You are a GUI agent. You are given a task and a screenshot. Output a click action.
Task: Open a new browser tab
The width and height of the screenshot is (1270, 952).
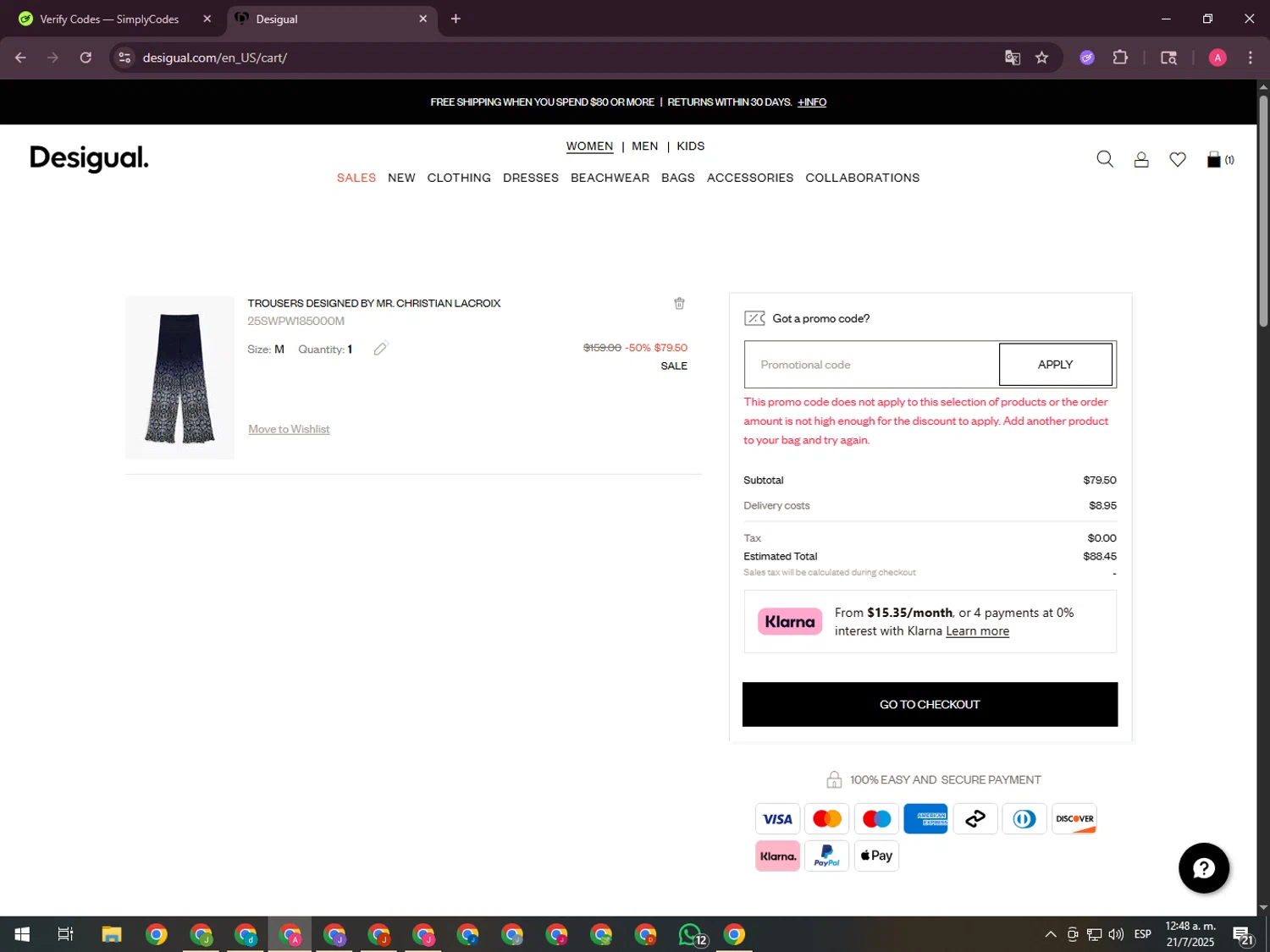[456, 19]
